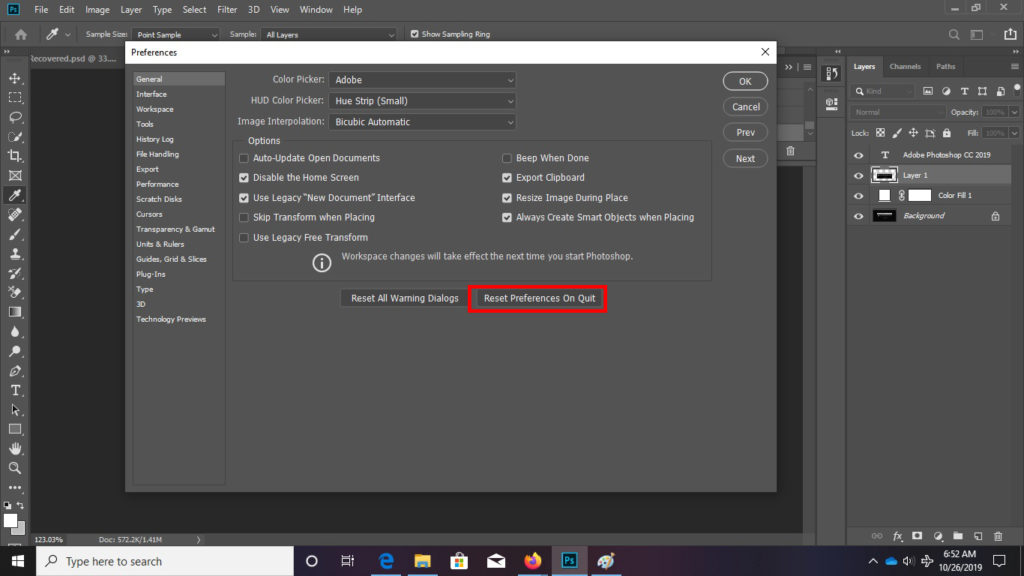1024x576 pixels.
Task: Select the Hand tool
Action: (15, 449)
